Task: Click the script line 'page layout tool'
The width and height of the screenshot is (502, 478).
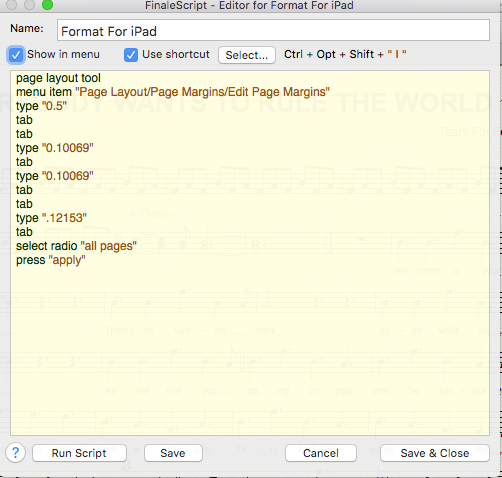Action: (x=58, y=78)
